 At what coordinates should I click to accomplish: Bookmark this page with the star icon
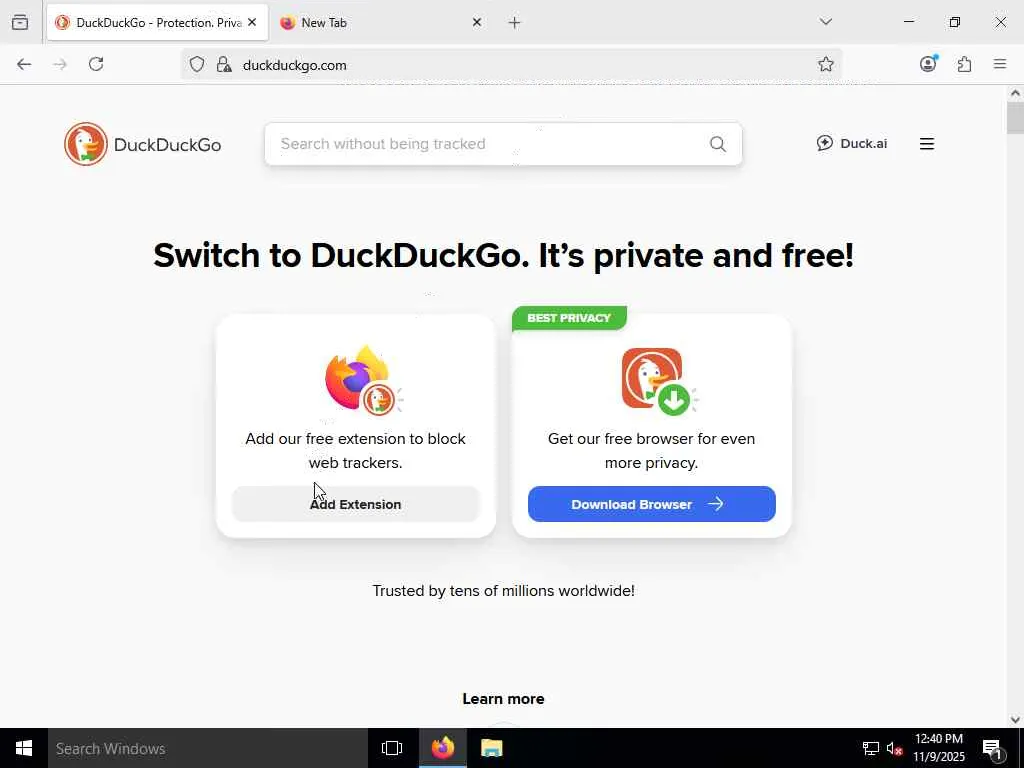click(x=826, y=65)
